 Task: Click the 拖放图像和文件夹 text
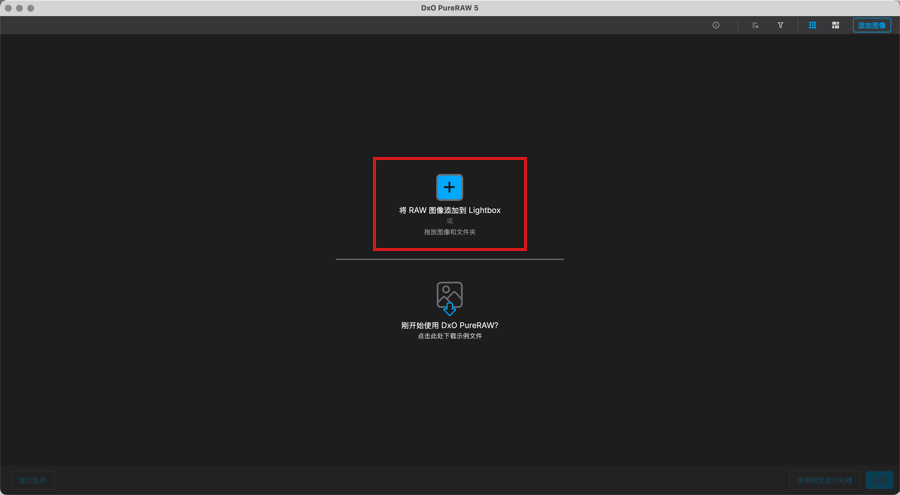(450, 232)
